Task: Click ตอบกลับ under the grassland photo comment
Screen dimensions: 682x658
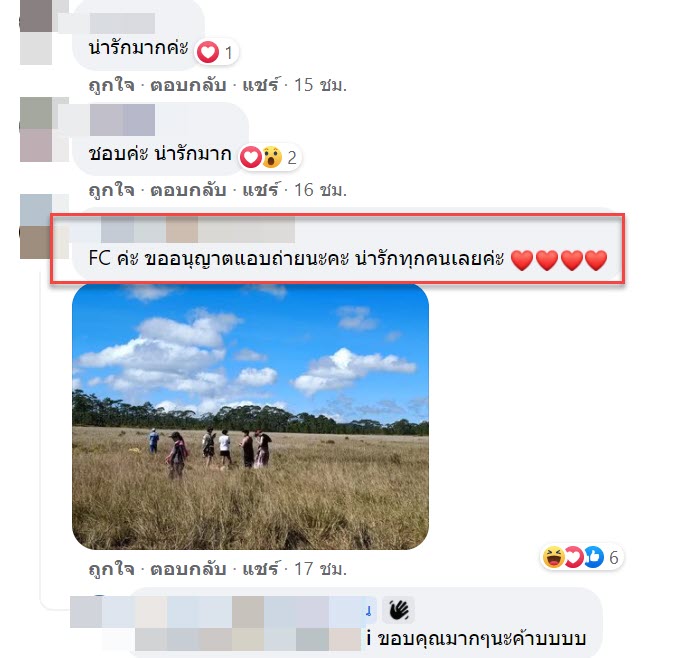Action: coord(188,569)
